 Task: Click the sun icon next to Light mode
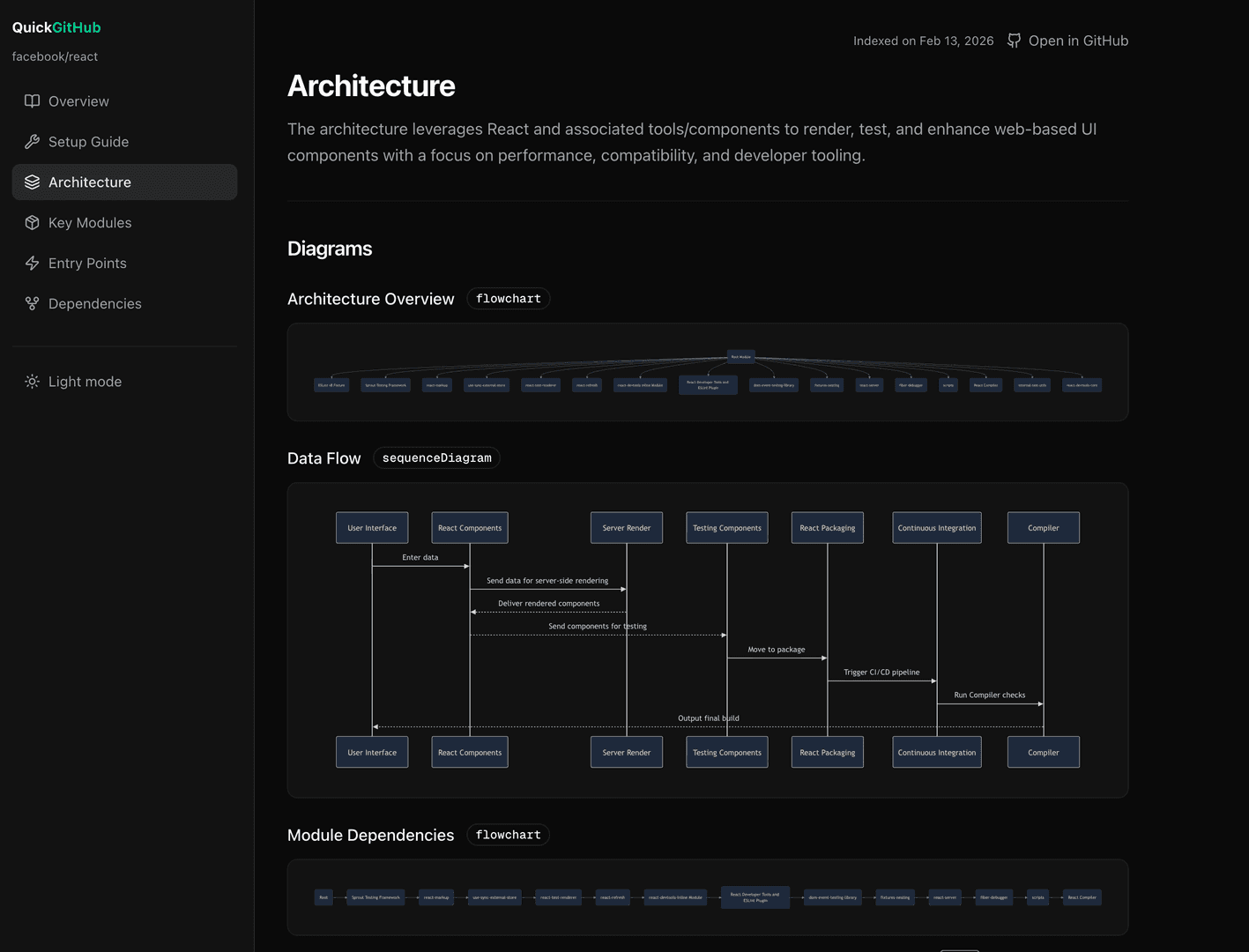pyautogui.click(x=32, y=381)
